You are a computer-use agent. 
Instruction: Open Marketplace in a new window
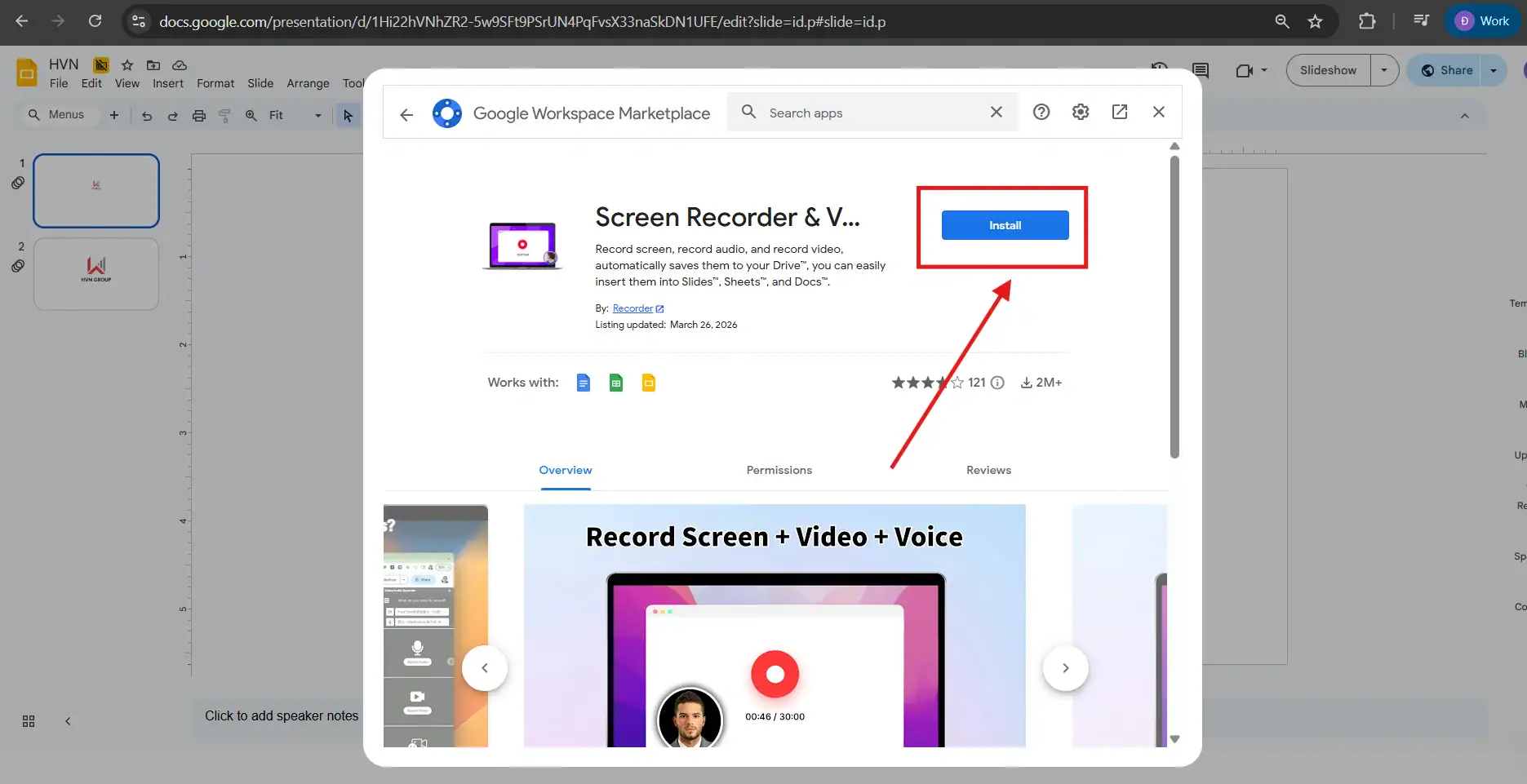point(1120,112)
